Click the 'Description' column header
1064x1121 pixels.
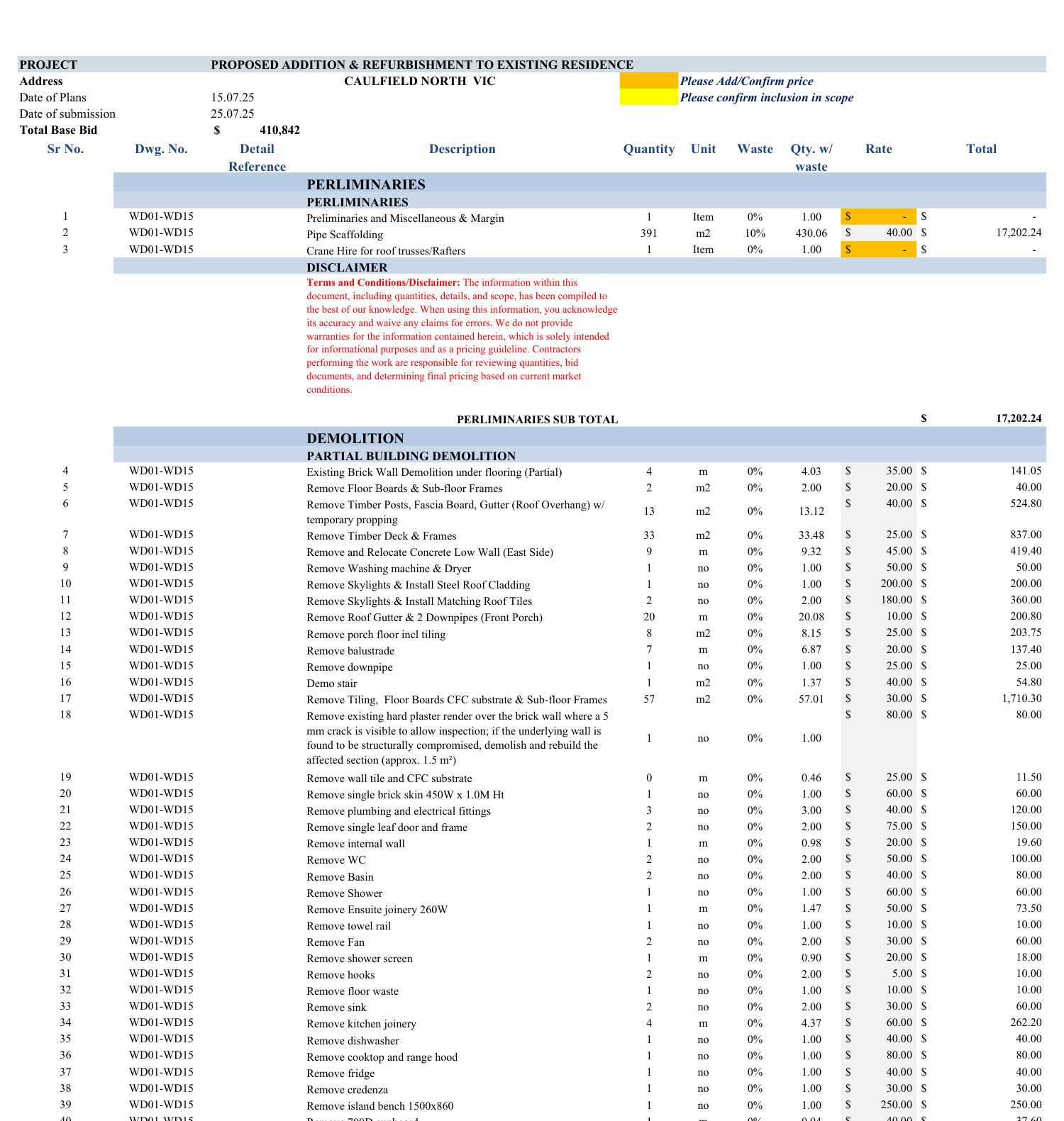(462, 149)
